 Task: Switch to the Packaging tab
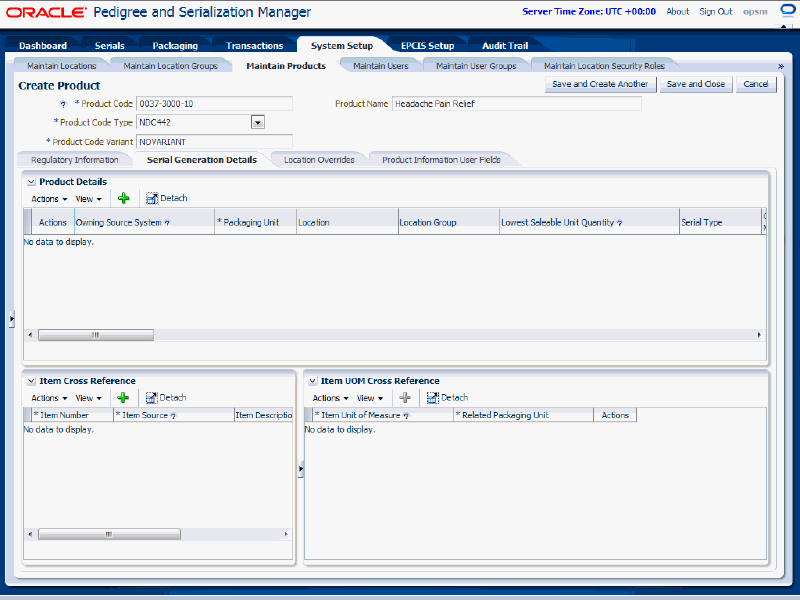[175, 45]
